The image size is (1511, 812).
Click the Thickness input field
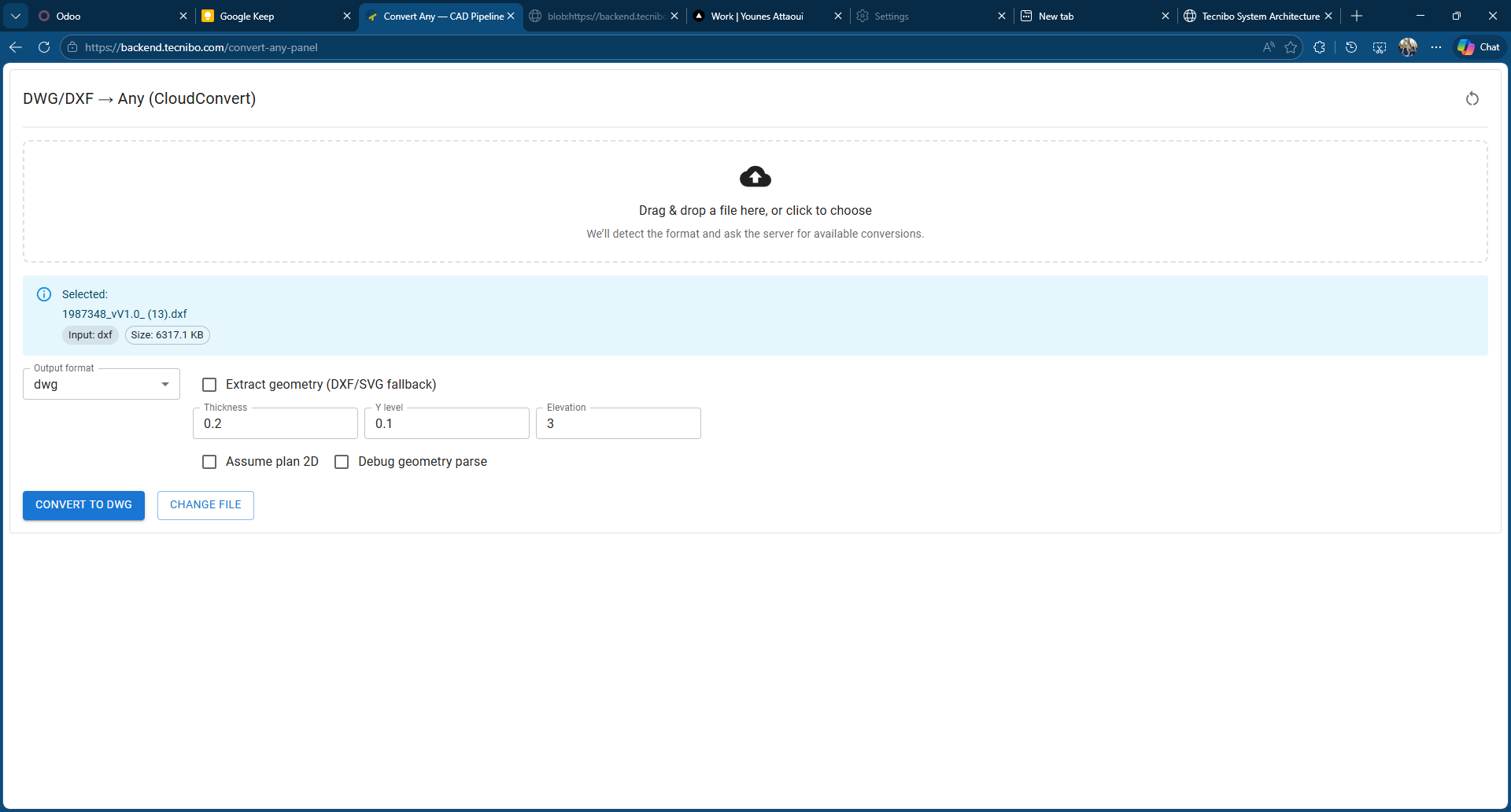click(x=275, y=423)
